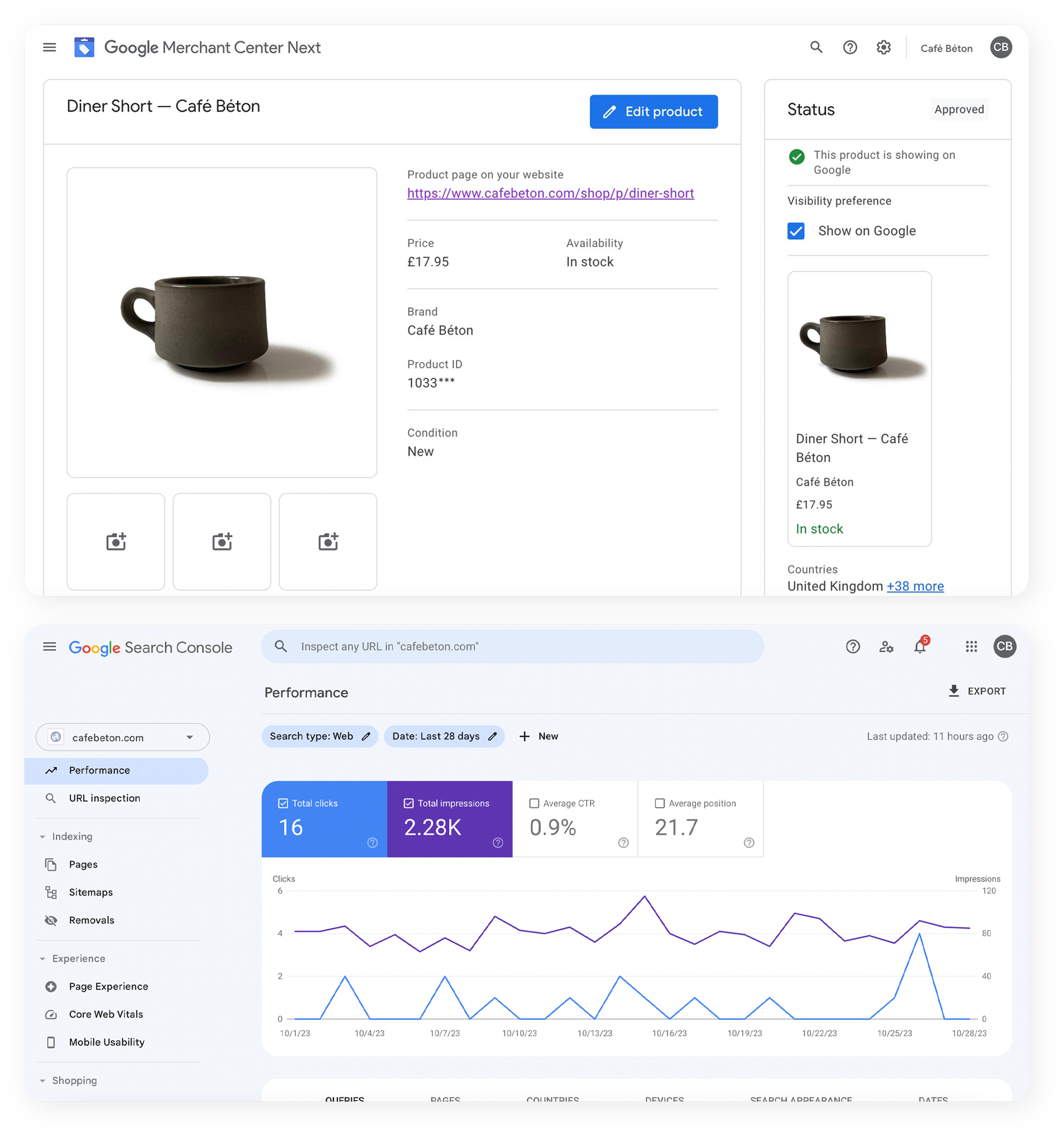Image resolution: width=1064 pixels, height=1128 pixels.
Task: Click Last updated info help icon
Action: click(x=1002, y=736)
